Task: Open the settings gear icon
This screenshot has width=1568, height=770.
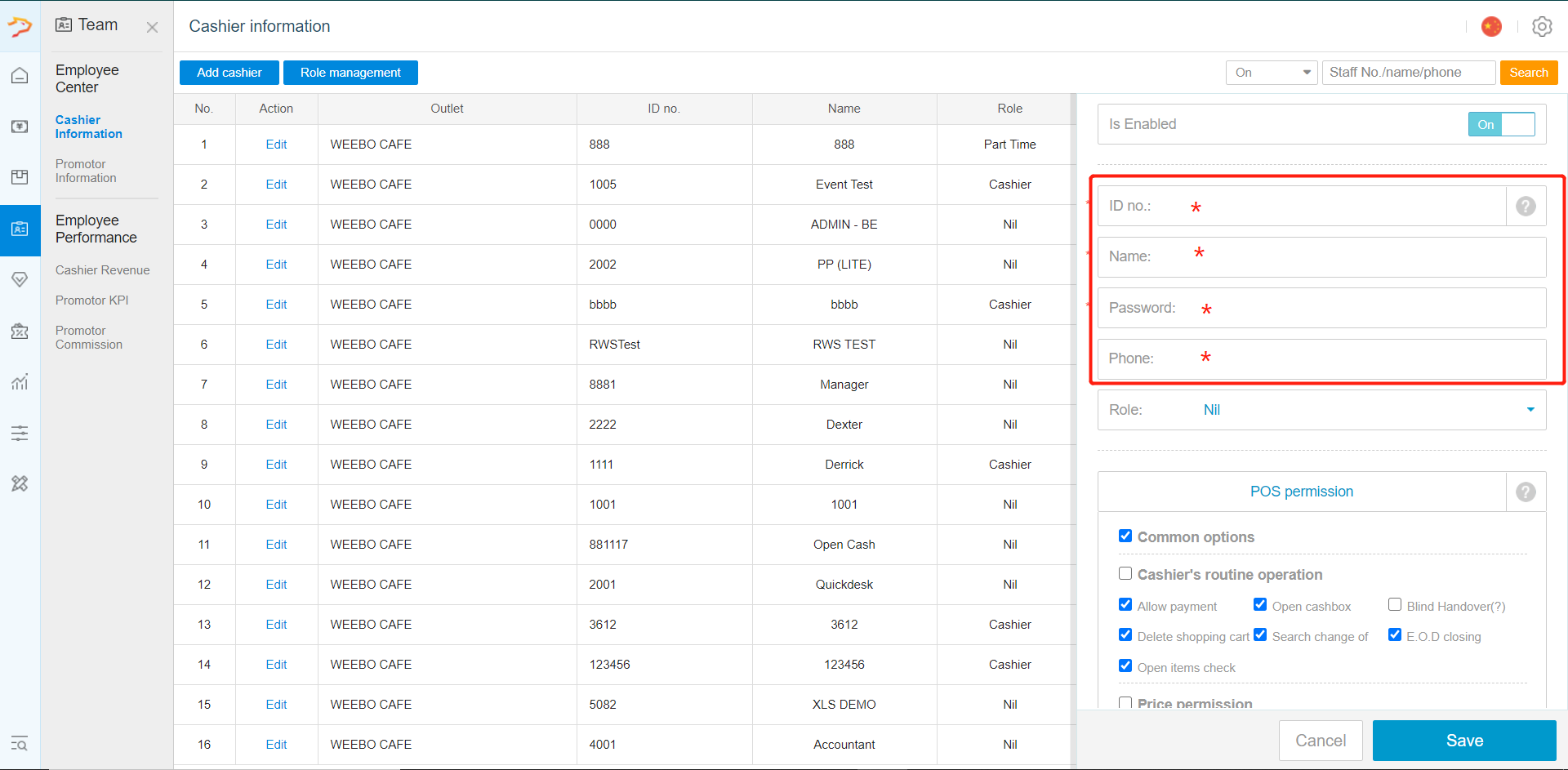Action: click(x=1542, y=27)
